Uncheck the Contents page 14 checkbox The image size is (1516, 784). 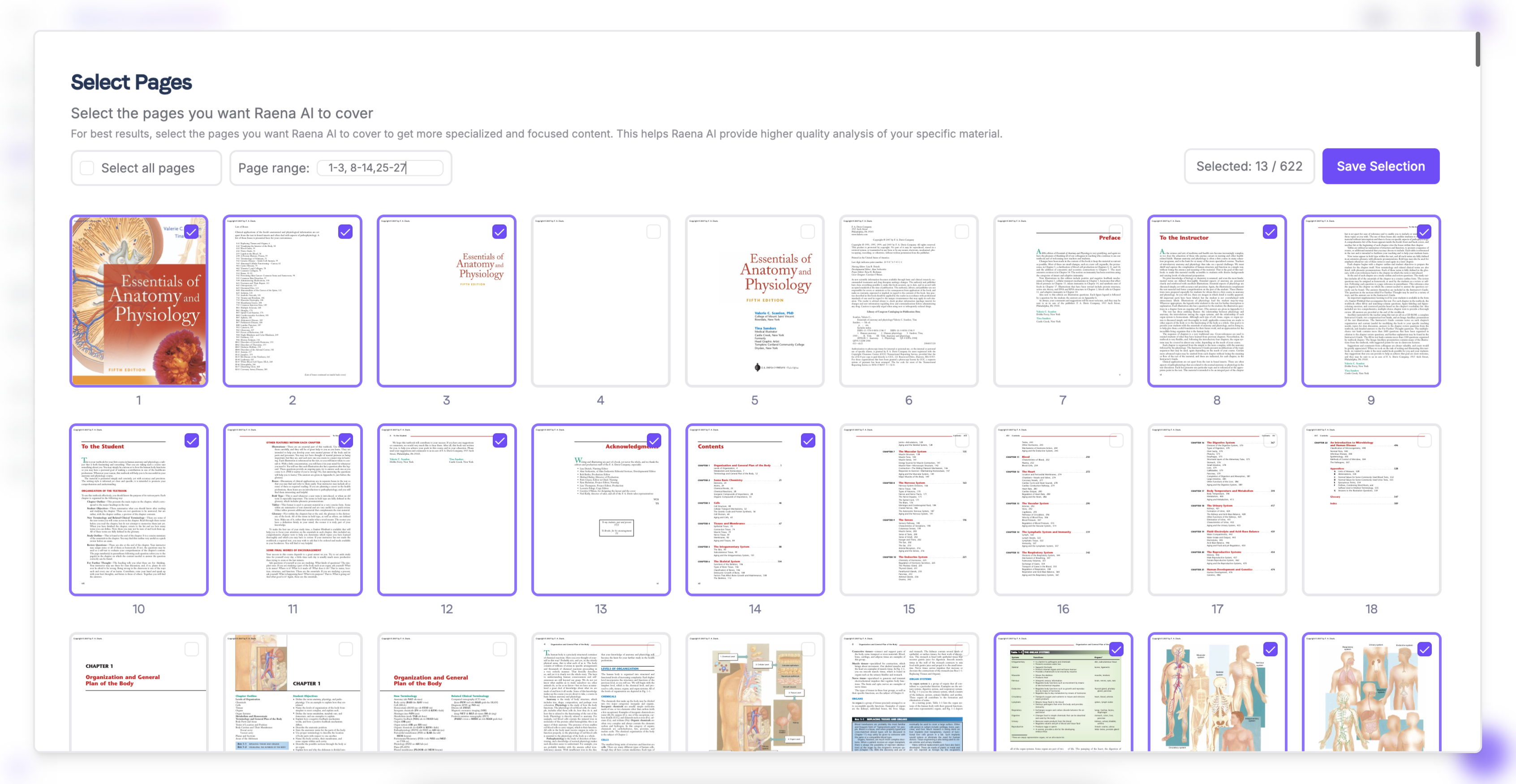click(x=808, y=440)
